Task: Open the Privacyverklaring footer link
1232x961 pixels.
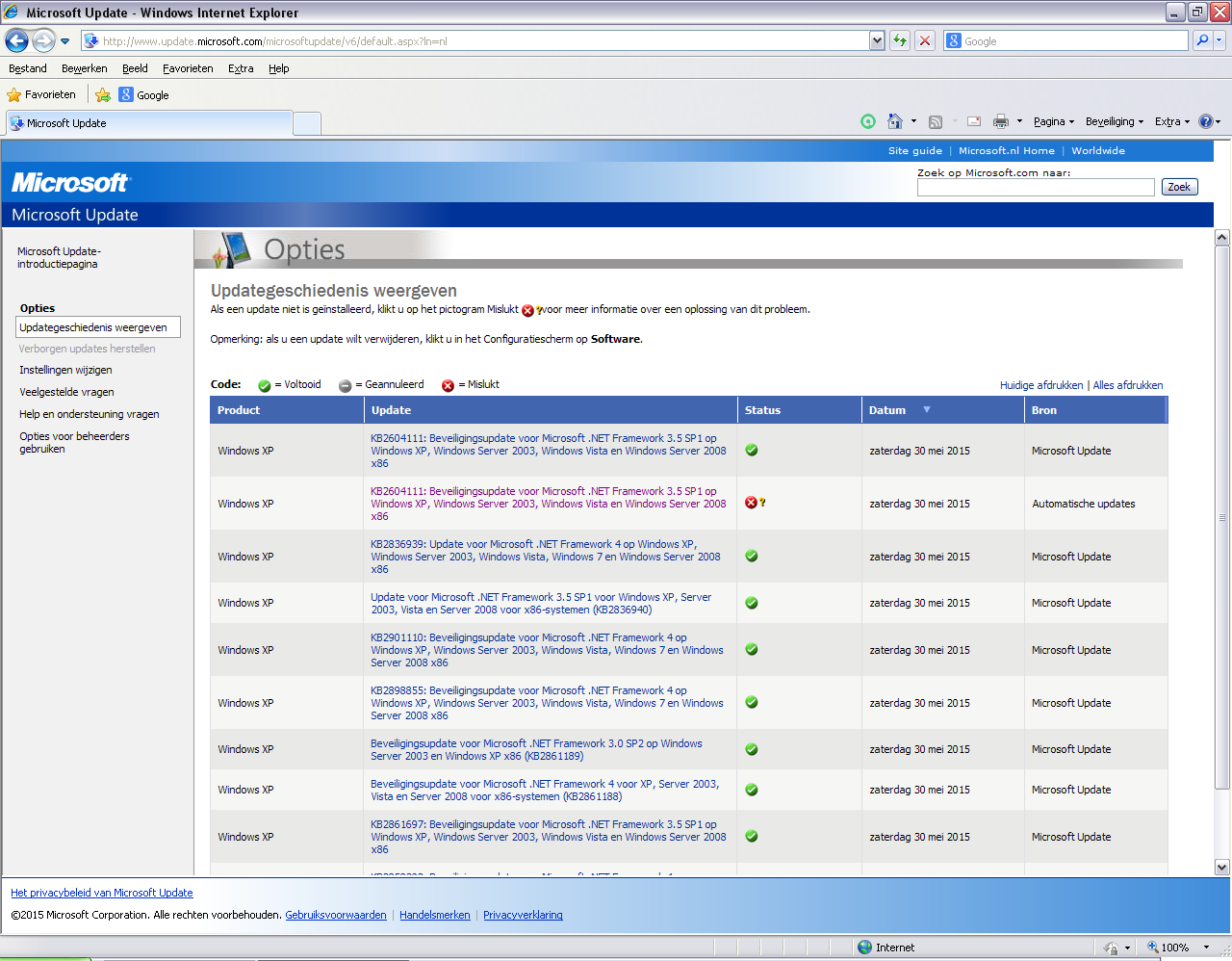Action: (x=523, y=915)
